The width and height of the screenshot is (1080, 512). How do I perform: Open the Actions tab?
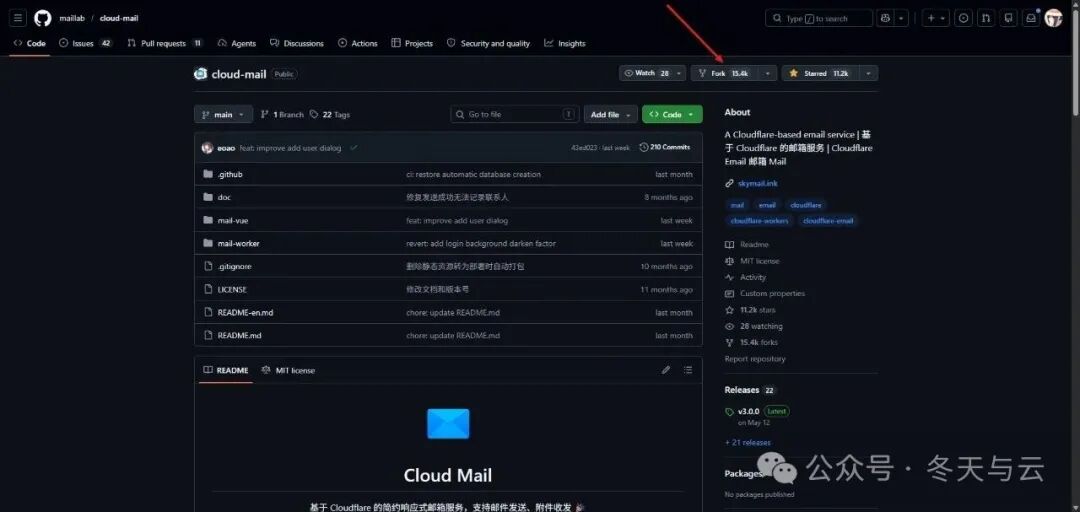[358, 43]
